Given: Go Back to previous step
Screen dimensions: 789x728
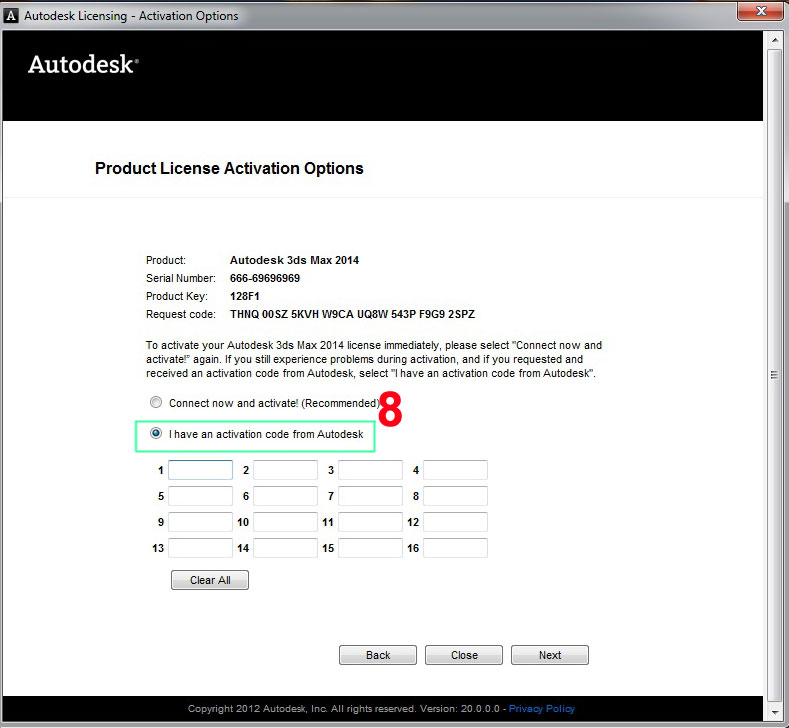Looking at the screenshot, I should pyautogui.click(x=378, y=655).
